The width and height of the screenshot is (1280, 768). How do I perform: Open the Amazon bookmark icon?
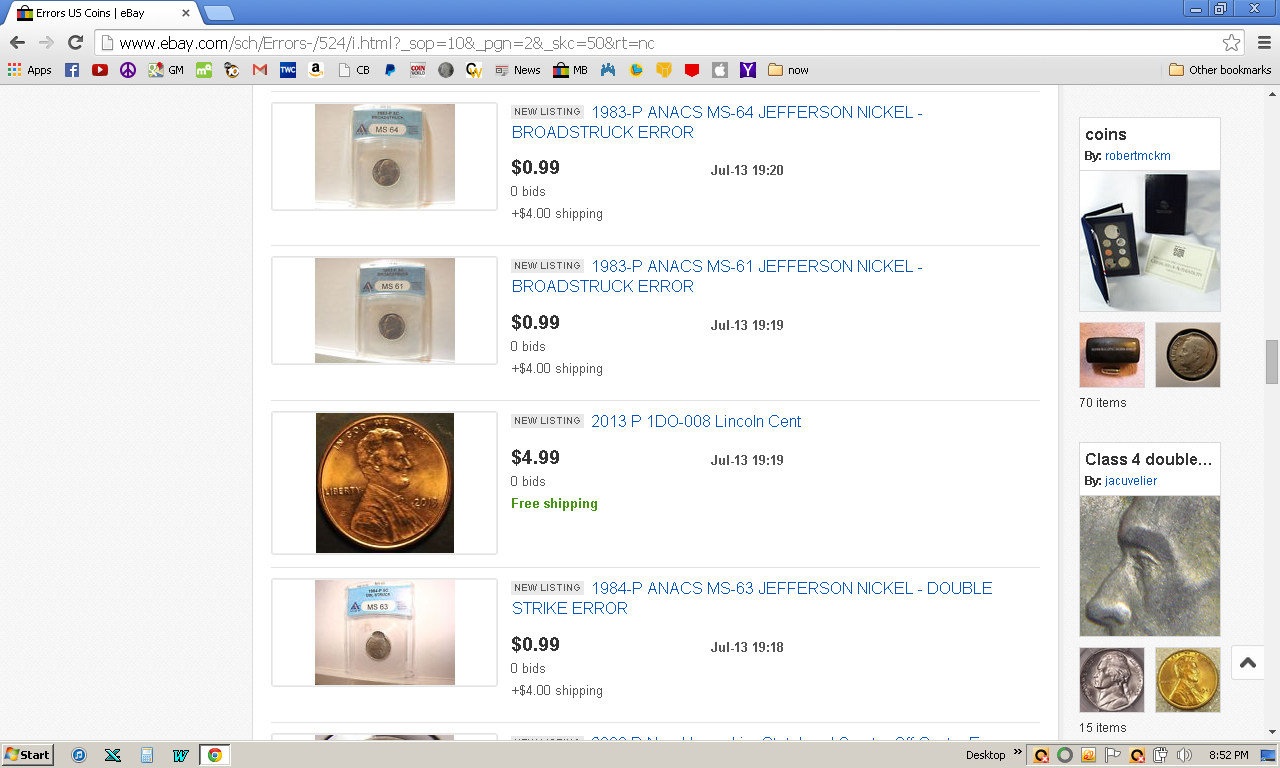(316, 70)
